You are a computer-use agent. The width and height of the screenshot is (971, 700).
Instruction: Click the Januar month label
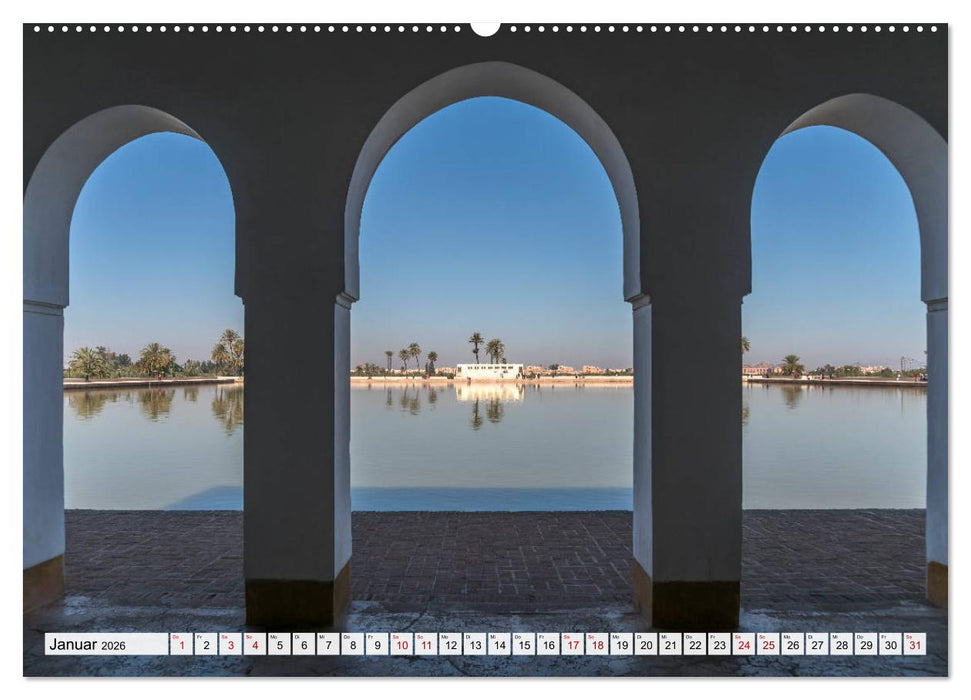click(x=76, y=647)
